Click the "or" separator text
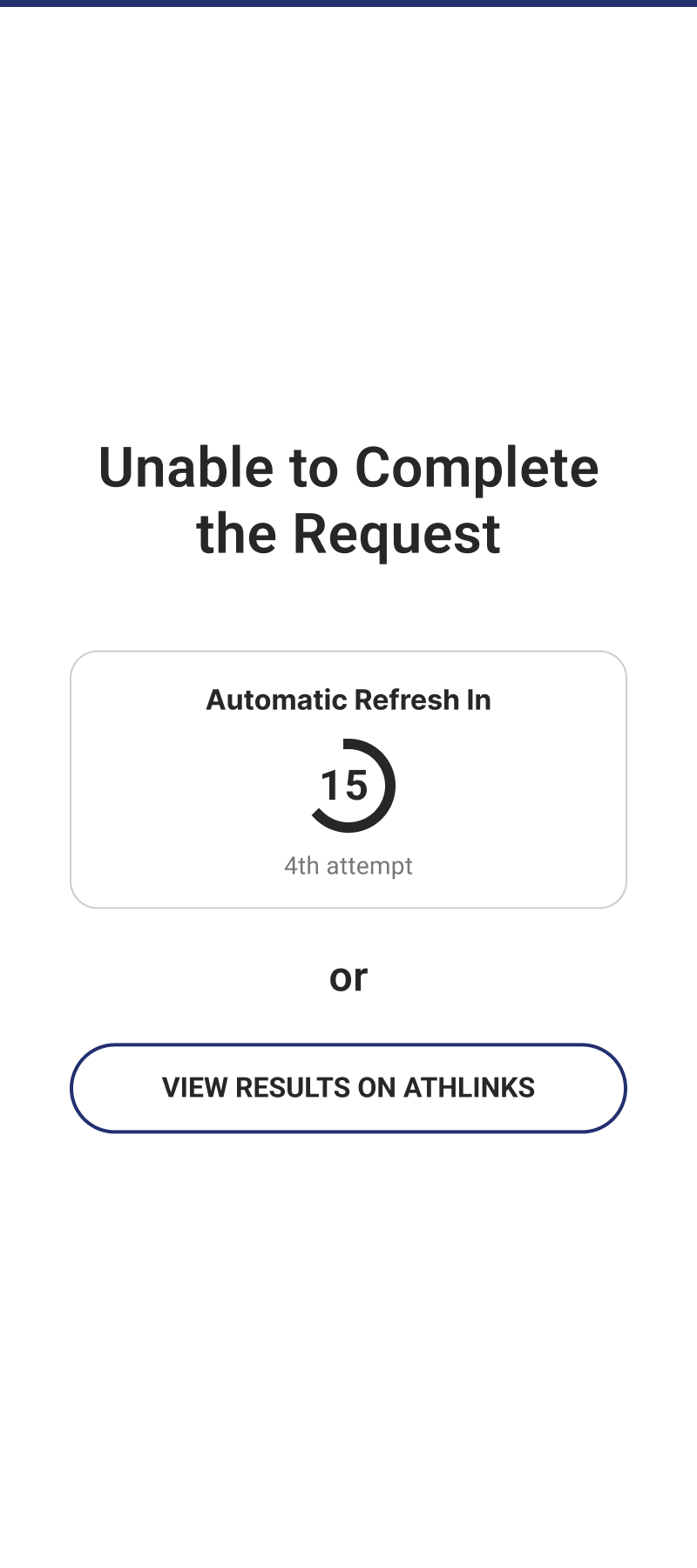The width and height of the screenshot is (697, 1568). pyautogui.click(x=348, y=977)
